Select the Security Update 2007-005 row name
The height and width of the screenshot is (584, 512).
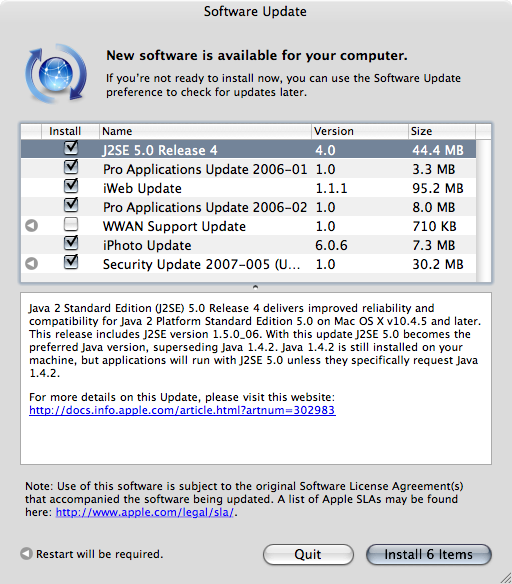pyautogui.click(x=201, y=264)
